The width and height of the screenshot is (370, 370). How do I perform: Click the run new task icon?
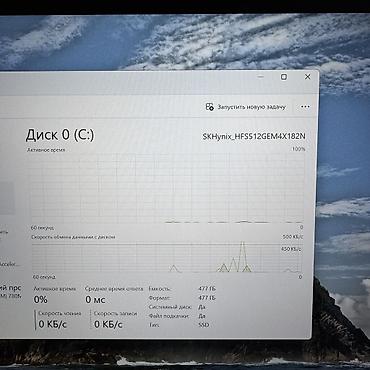pyautogui.click(x=209, y=107)
